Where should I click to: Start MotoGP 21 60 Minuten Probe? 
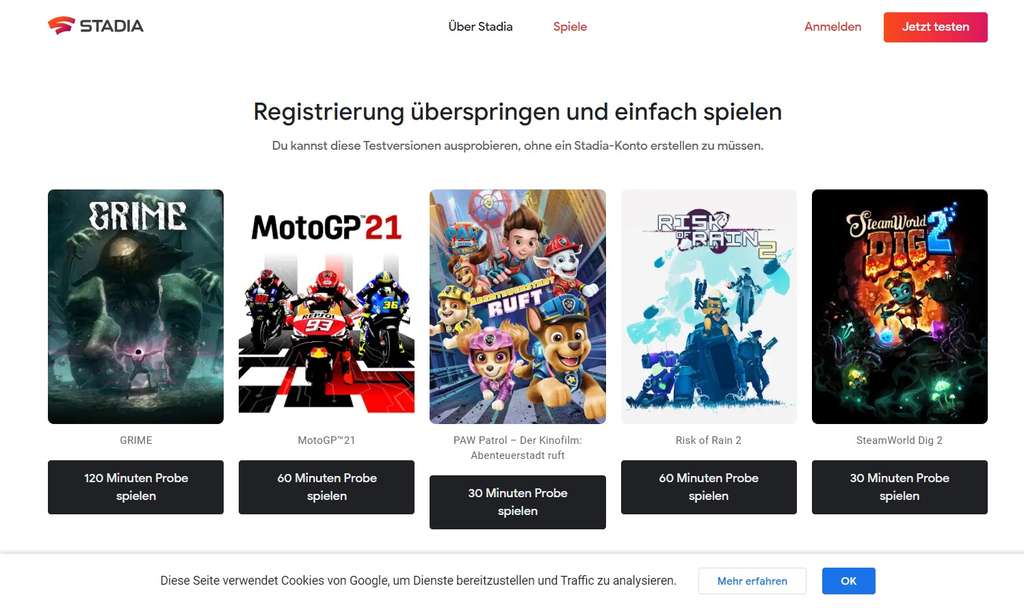click(327, 487)
